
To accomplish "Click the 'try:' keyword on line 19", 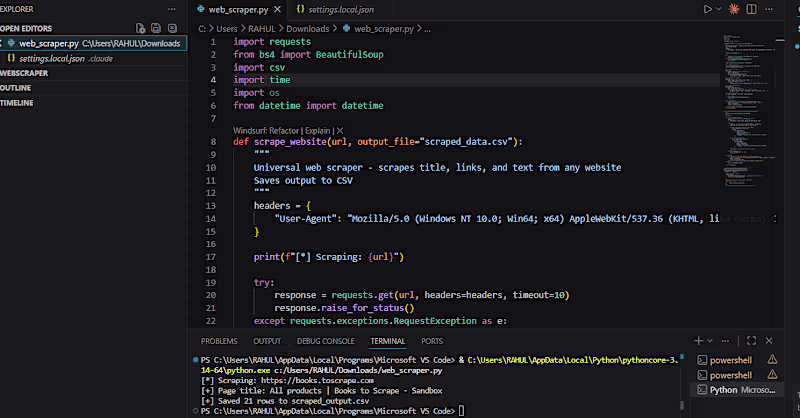I will pyautogui.click(x=264, y=283).
